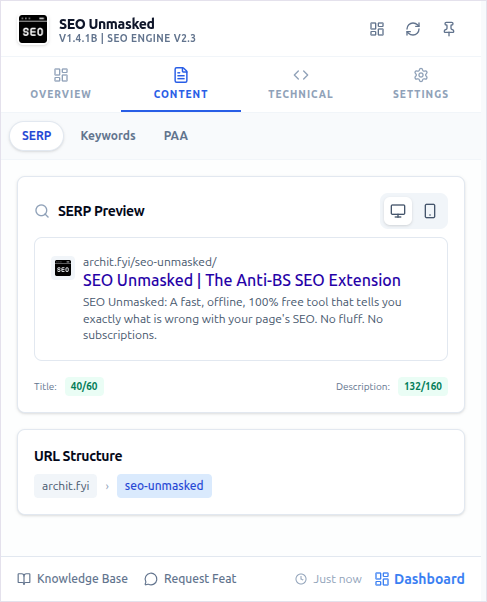This screenshot has height=602, width=487.
Task: Click the Just now timestamp
Action: (329, 579)
